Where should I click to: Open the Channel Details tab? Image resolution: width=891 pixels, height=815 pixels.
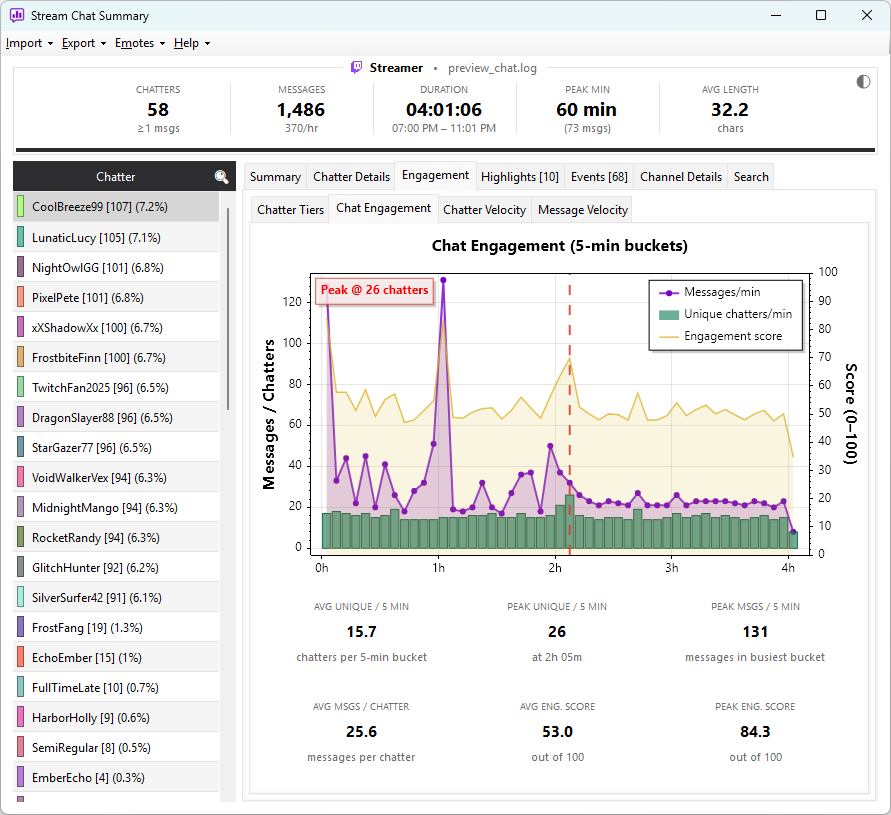pos(681,177)
